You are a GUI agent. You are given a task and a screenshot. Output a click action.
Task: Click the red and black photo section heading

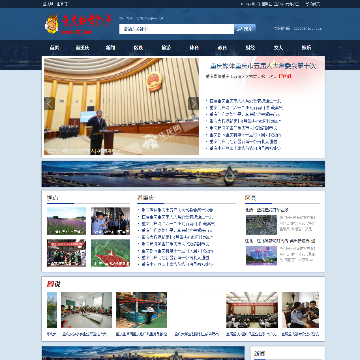(x=53, y=284)
